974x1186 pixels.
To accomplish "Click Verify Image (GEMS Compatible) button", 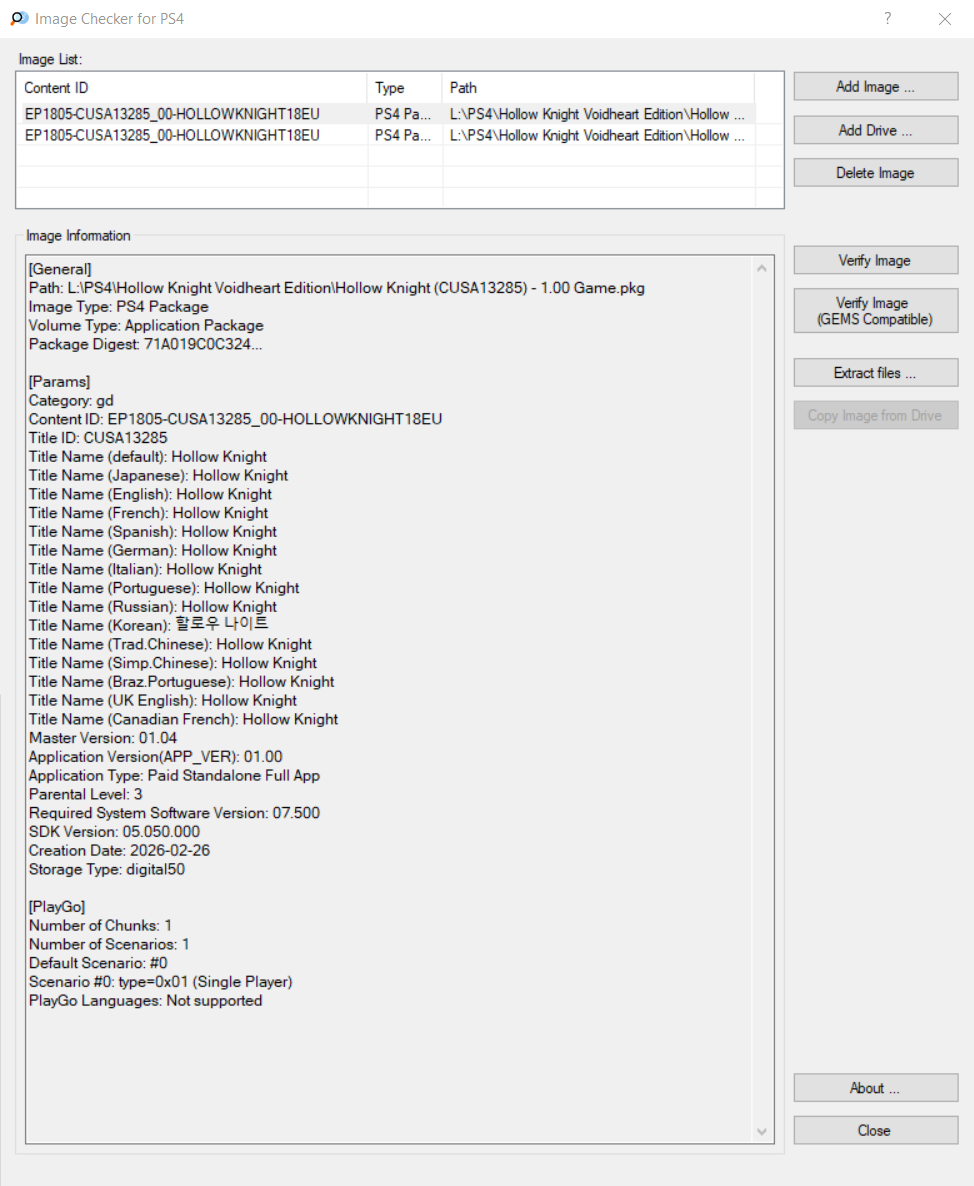I will click(x=876, y=311).
